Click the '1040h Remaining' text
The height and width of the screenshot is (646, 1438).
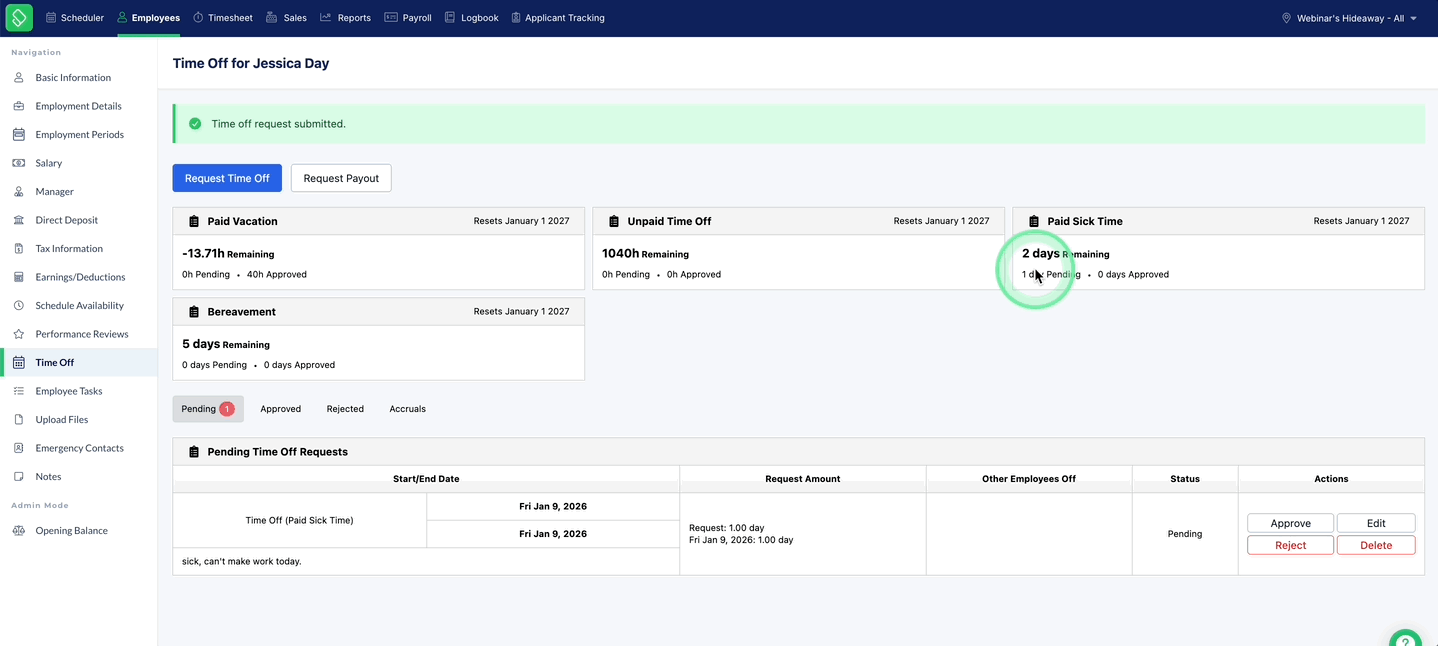[645, 254]
